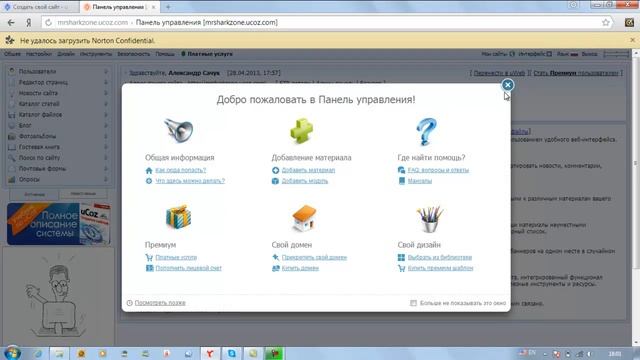The image size is (640, 360).
Task: Open the 'Купить премиум шаблон' link
Action: pyautogui.click(x=440, y=268)
